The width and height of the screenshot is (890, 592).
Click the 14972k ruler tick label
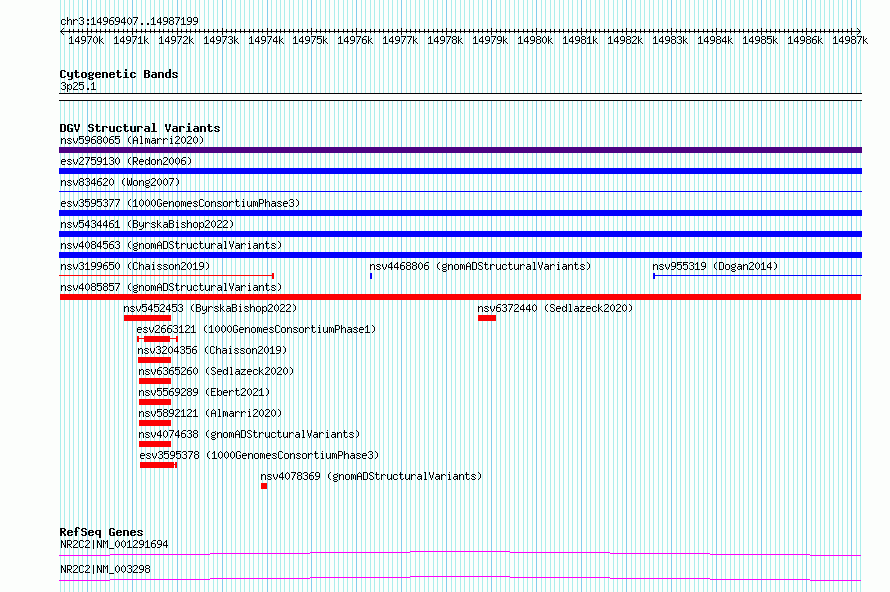click(176, 40)
